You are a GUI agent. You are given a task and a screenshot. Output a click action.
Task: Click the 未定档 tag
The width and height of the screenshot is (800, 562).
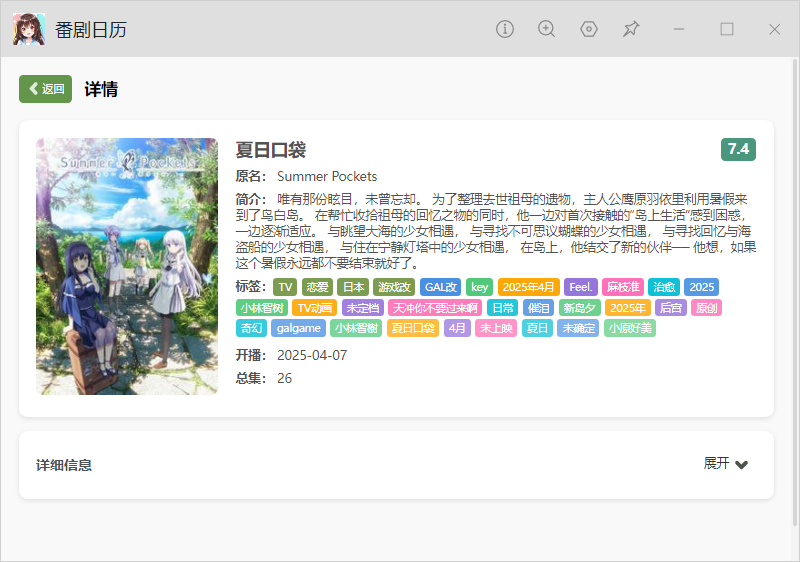[x=363, y=308]
